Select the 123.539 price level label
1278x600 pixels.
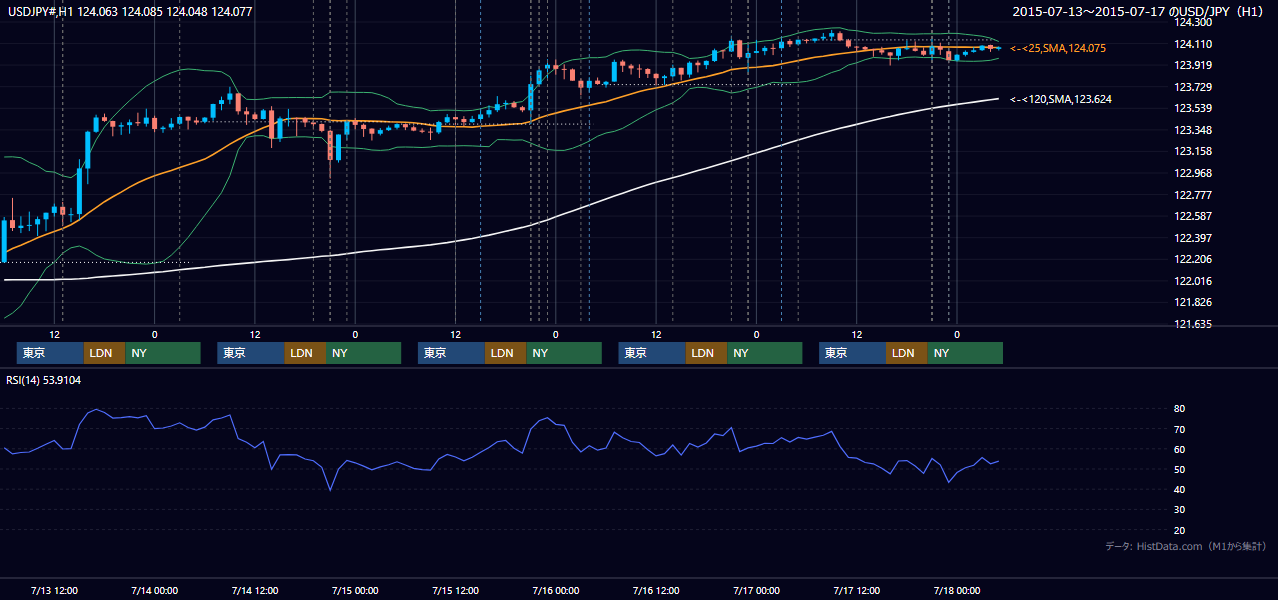[1192, 108]
